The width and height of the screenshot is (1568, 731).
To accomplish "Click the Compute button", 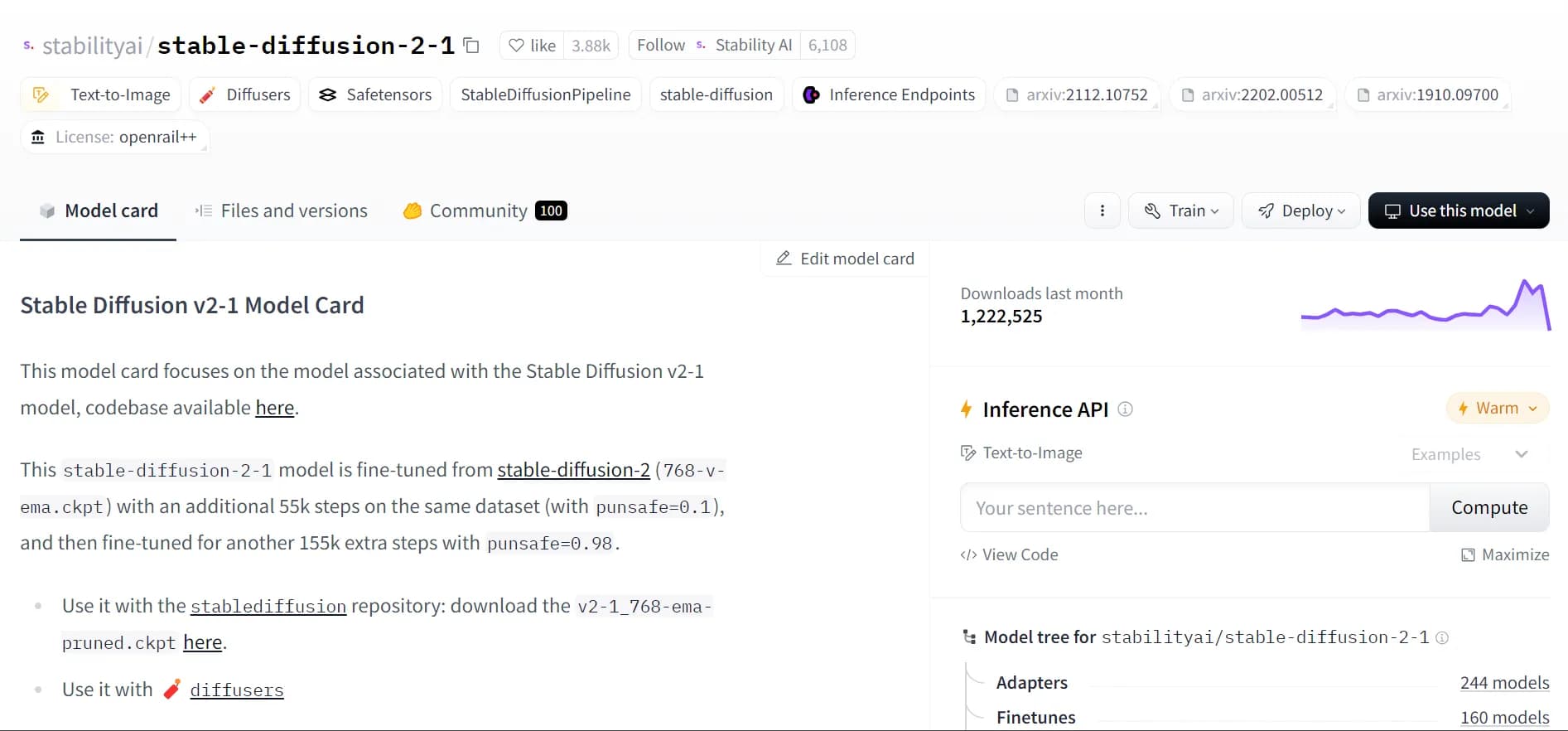I will click(1489, 508).
